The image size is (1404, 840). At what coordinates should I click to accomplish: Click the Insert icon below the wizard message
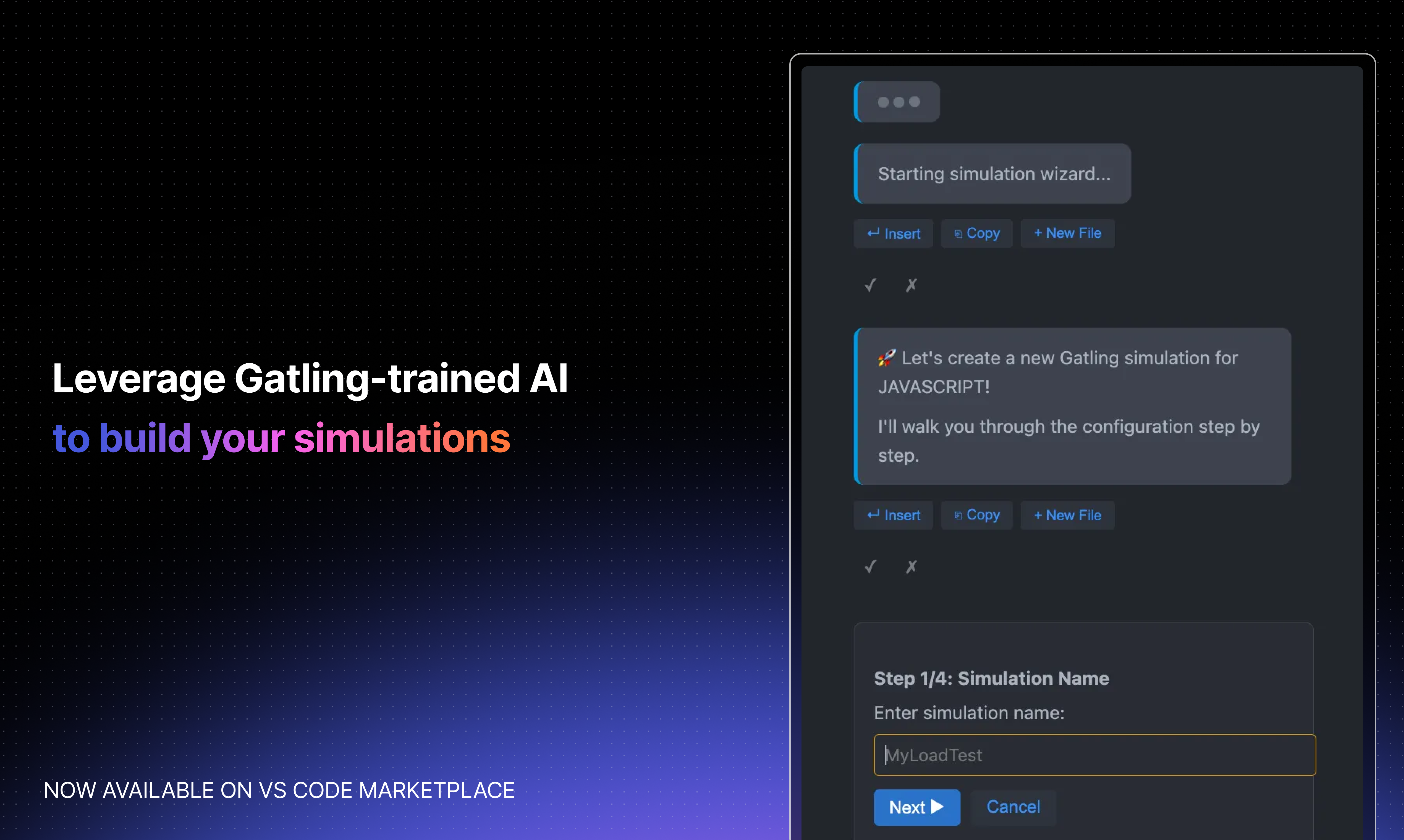[893, 233]
